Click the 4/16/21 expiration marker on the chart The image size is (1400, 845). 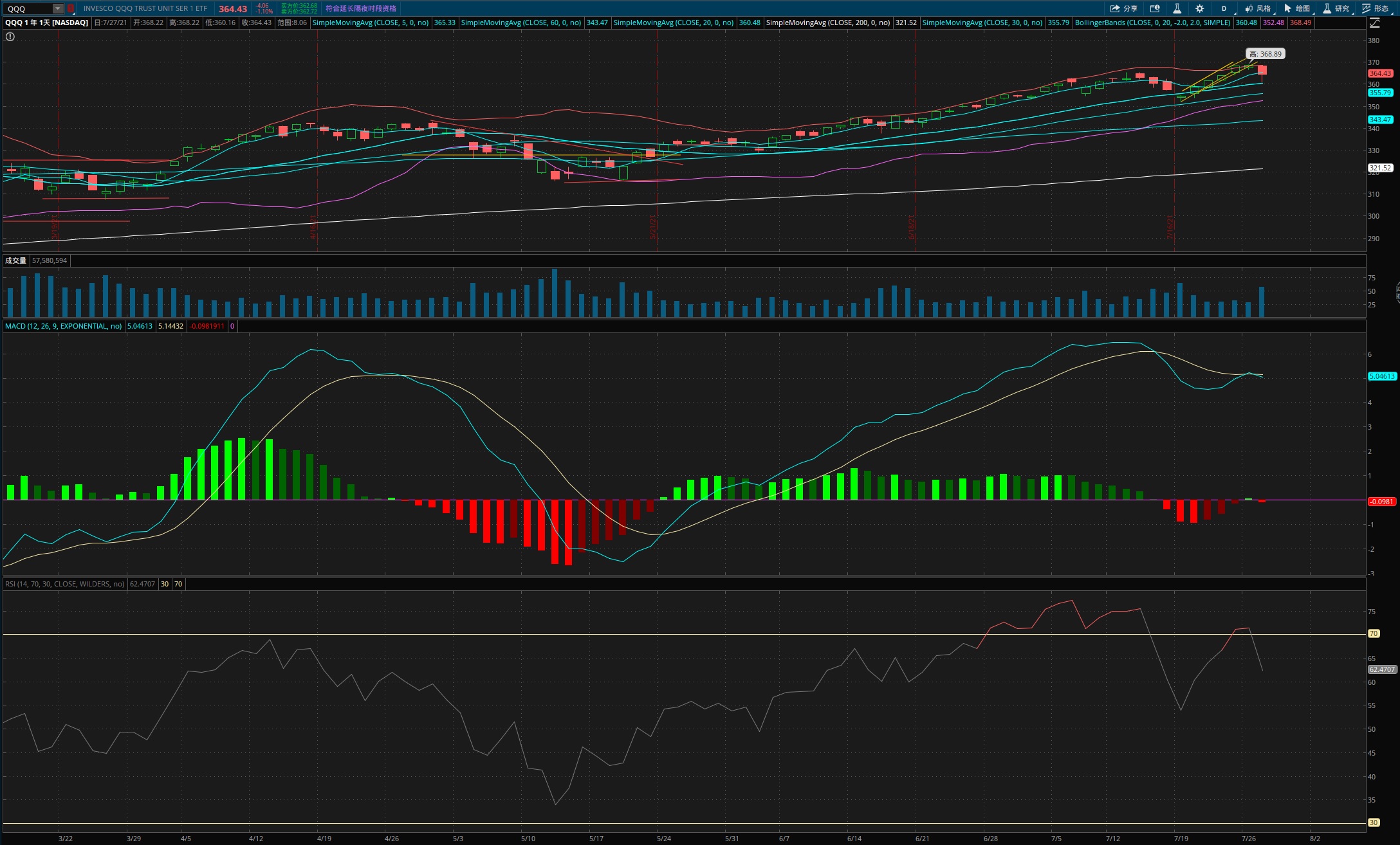click(313, 226)
